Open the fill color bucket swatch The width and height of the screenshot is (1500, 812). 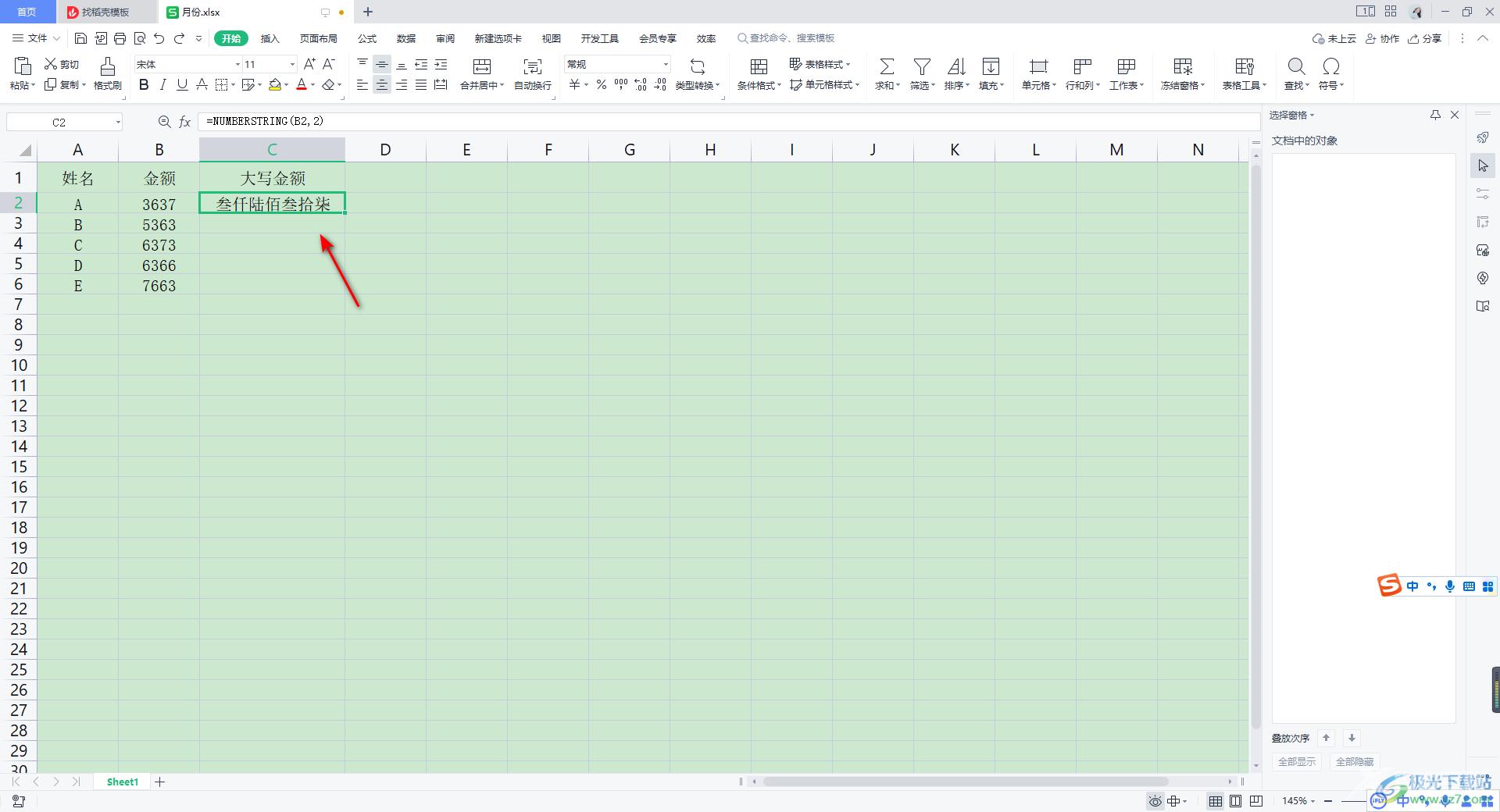tap(275, 84)
